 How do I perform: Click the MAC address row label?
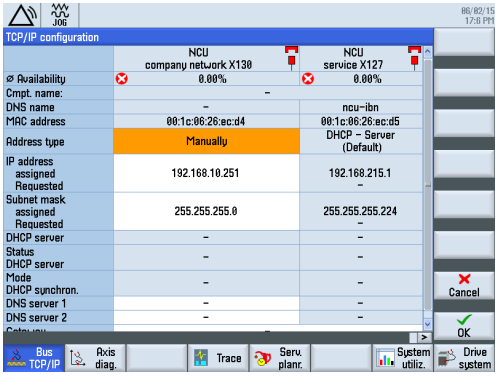pyautogui.click(x=36, y=121)
